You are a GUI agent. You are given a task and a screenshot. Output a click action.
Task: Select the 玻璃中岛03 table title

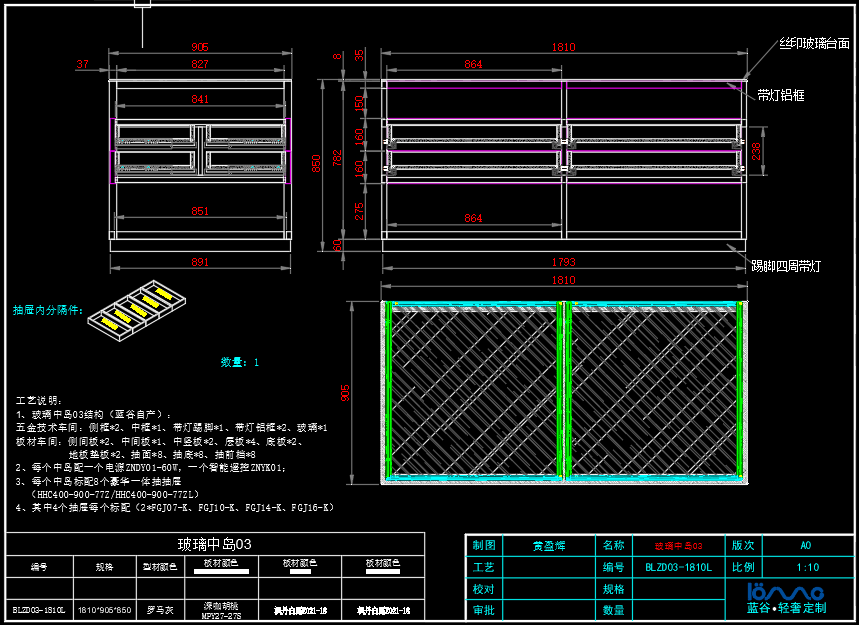[214, 544]
